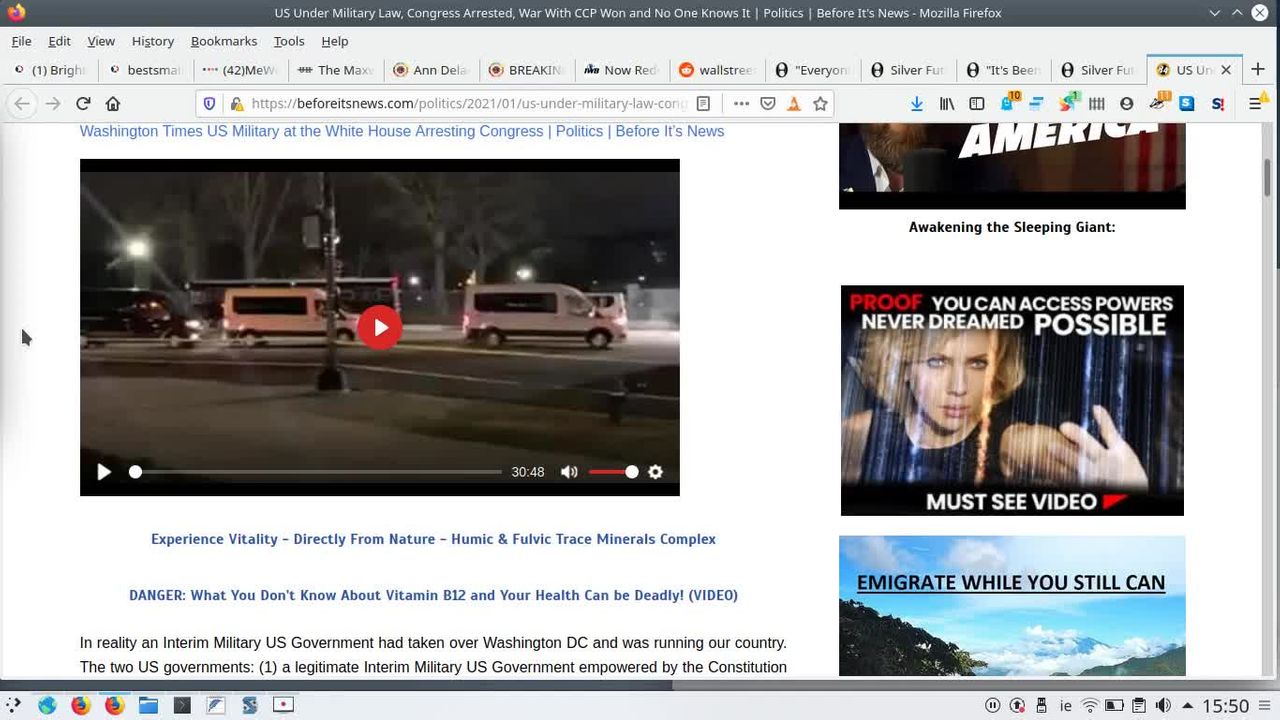The image size is (1280, 720).
Task: Open the Firefox hamburger menu
Action: click(x=1256, y=103)
